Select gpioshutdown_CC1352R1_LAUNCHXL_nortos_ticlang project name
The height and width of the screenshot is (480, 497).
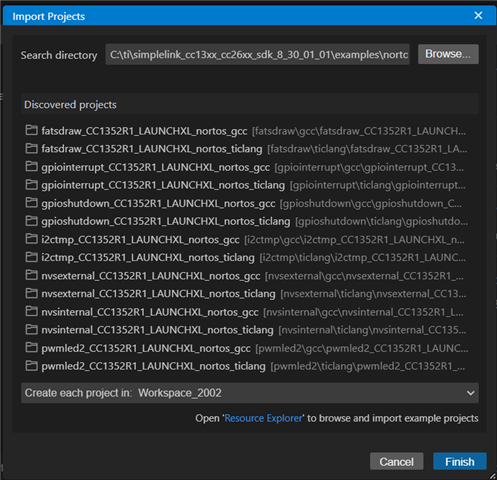(166, 221)
